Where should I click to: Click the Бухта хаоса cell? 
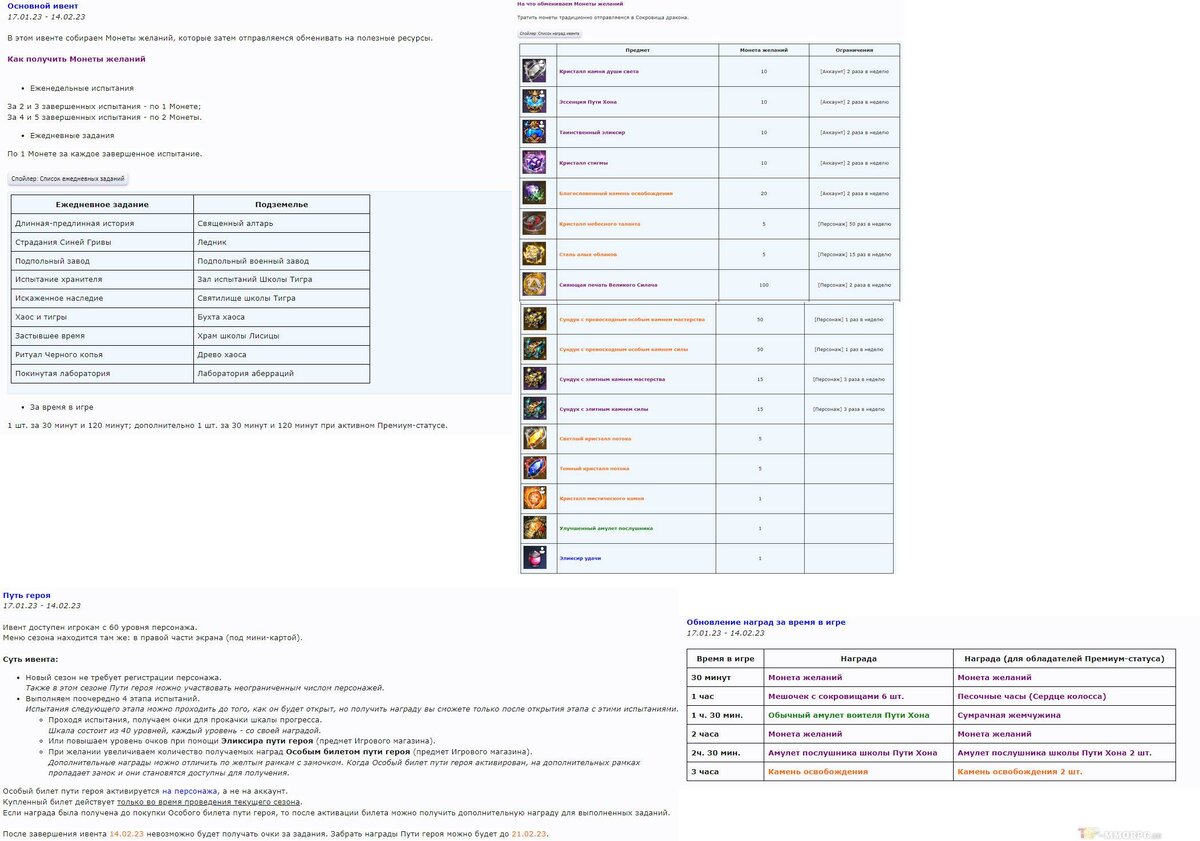pyautogui.click(x=282, y=317)
